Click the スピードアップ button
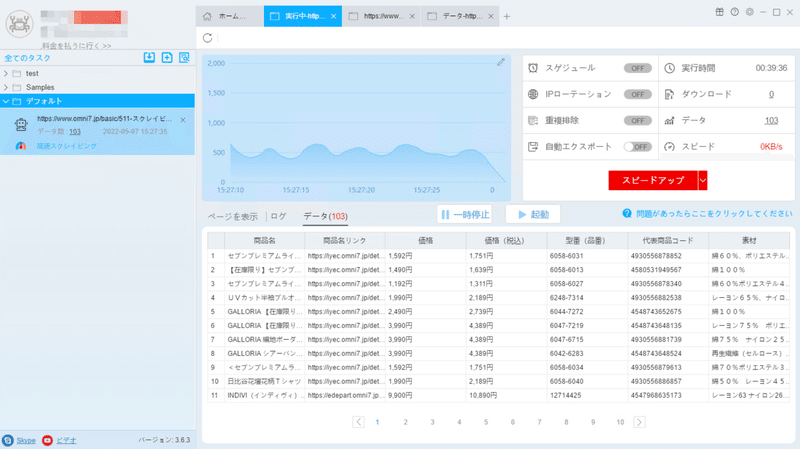 (653, 180)
